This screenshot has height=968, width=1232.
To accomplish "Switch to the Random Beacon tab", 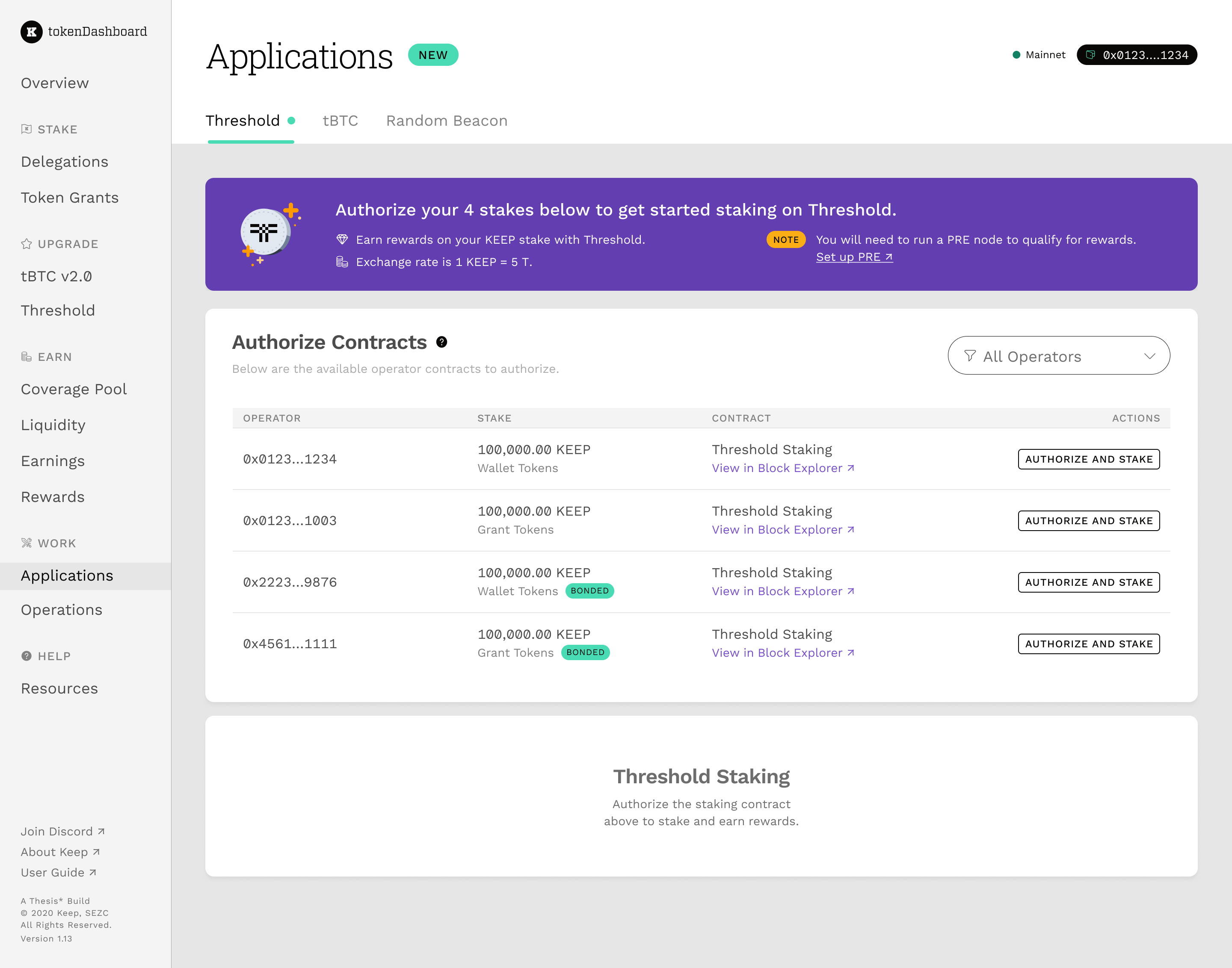I will click(446, 121).
